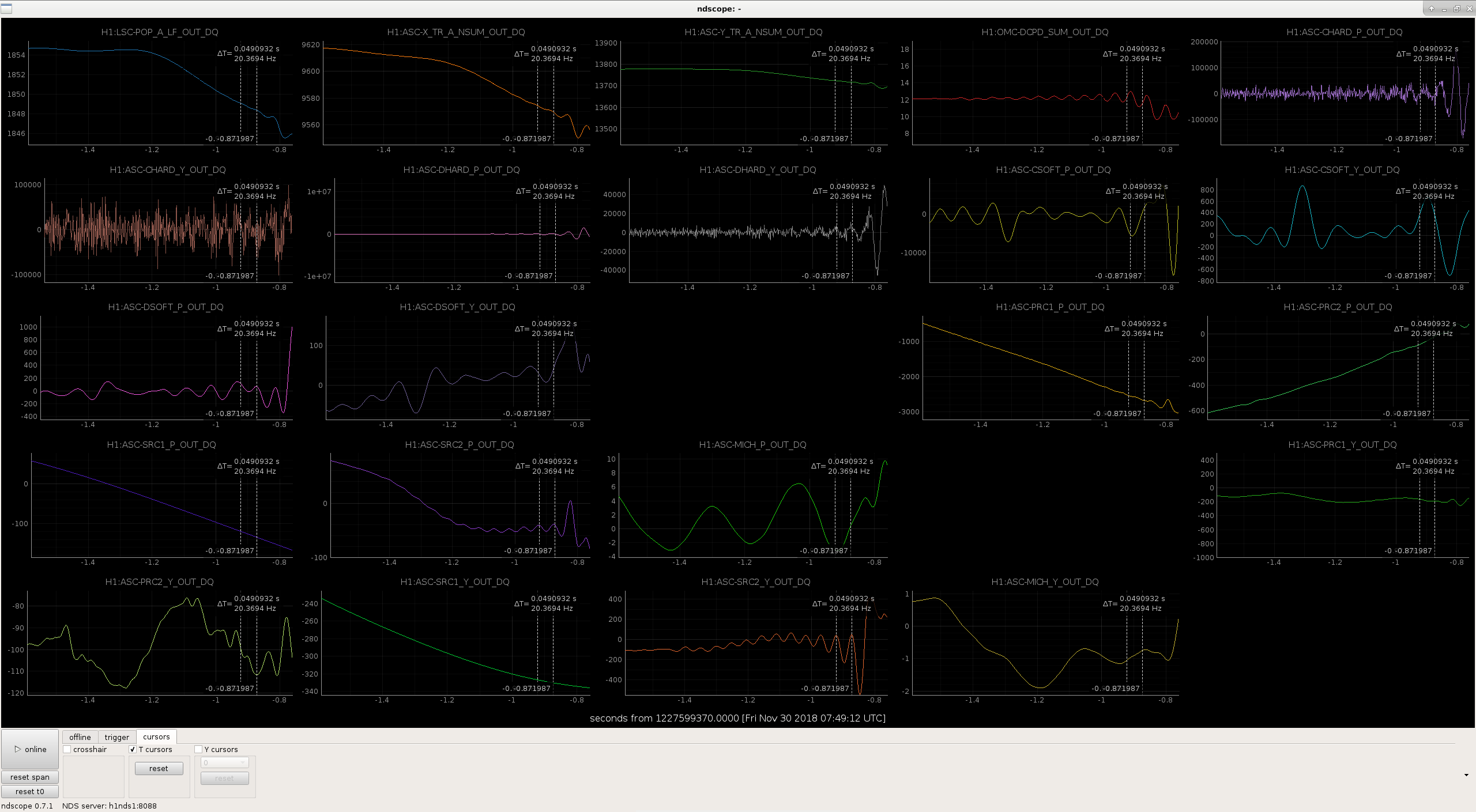Click the H1:OMC-DCPD_SUM_OUT_DQ plot title

point(1045,32)
